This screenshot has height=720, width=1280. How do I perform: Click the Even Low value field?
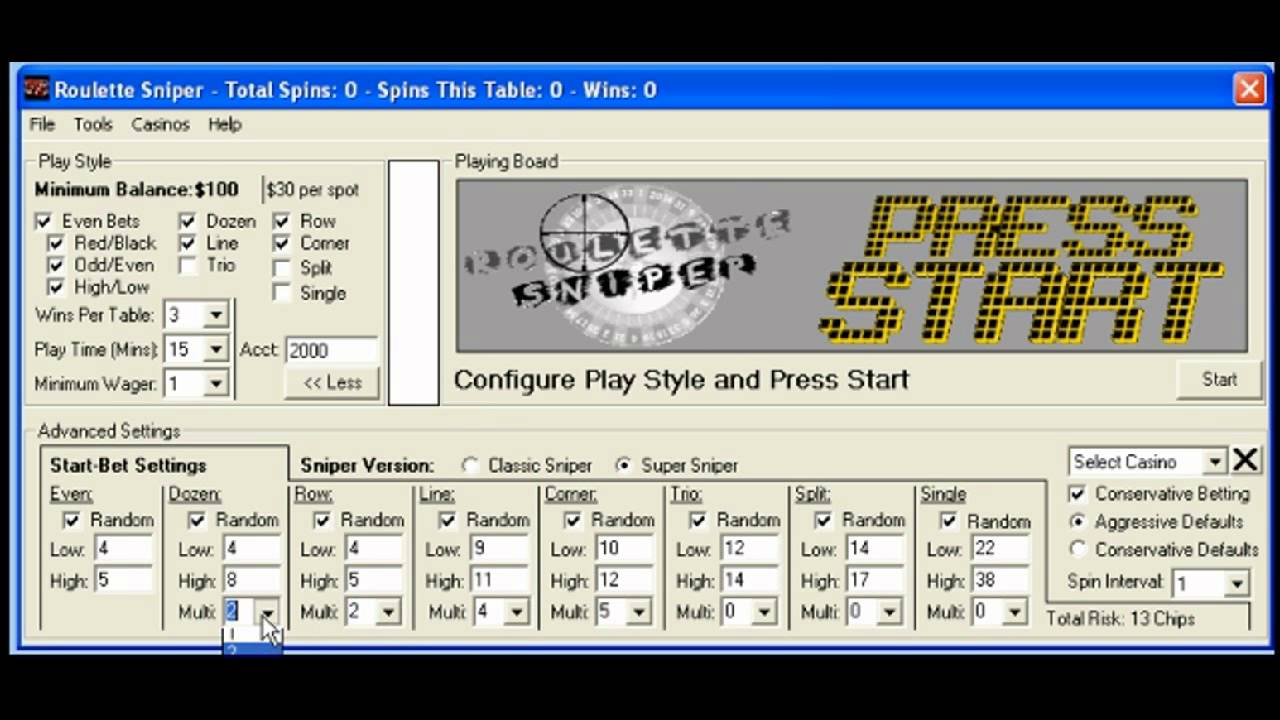tap(123, 549)
